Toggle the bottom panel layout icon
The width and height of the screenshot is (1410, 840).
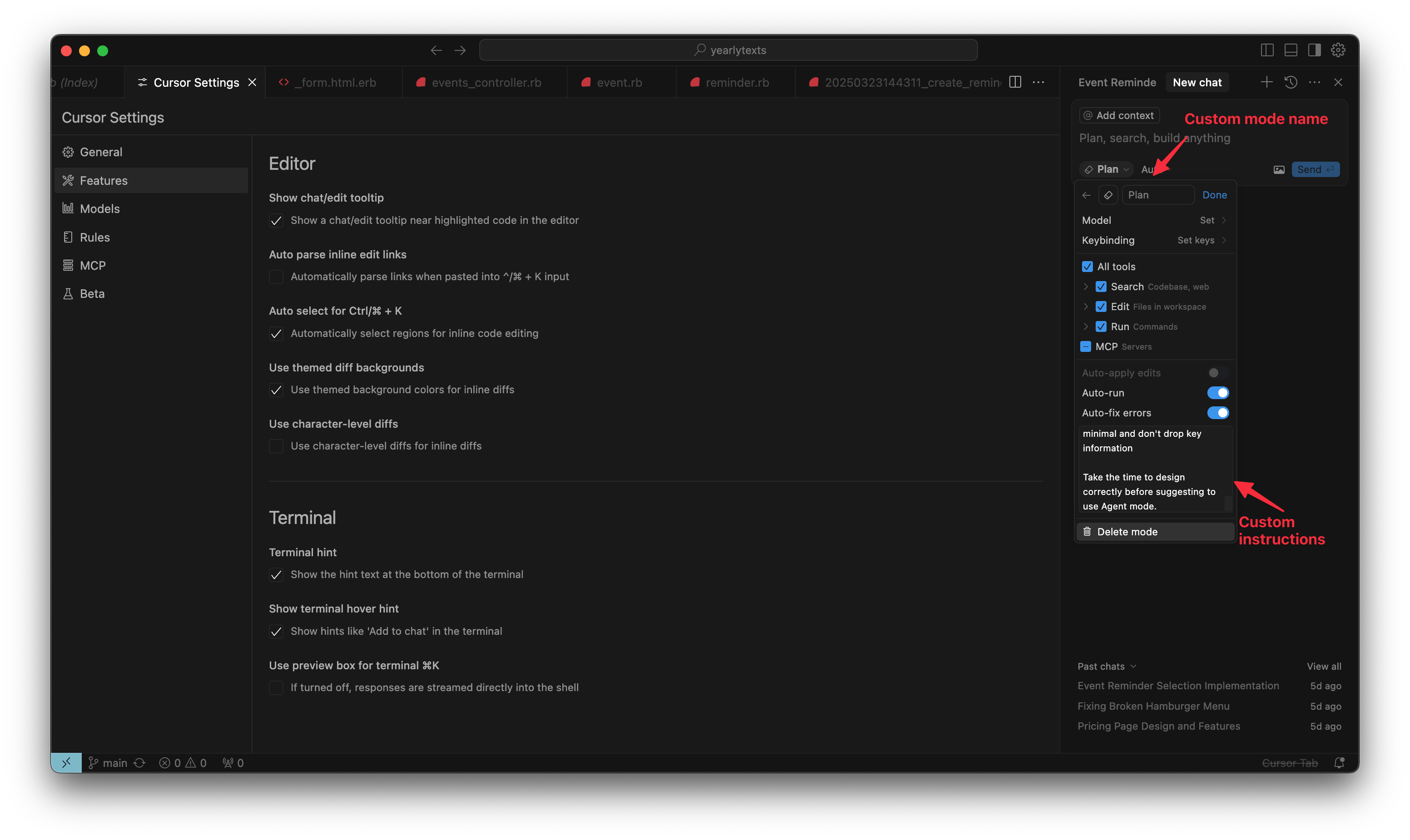[x=1291, y=50]
